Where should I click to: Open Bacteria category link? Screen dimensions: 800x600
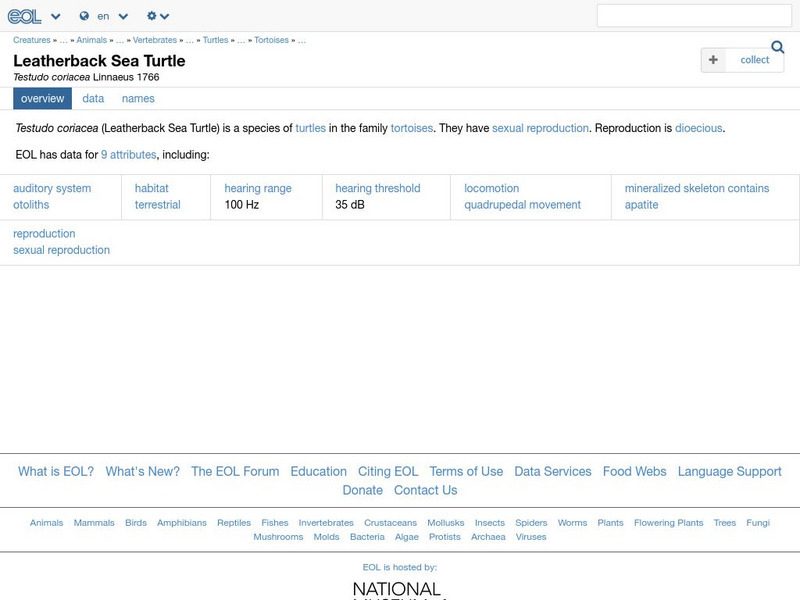[367, 537]
